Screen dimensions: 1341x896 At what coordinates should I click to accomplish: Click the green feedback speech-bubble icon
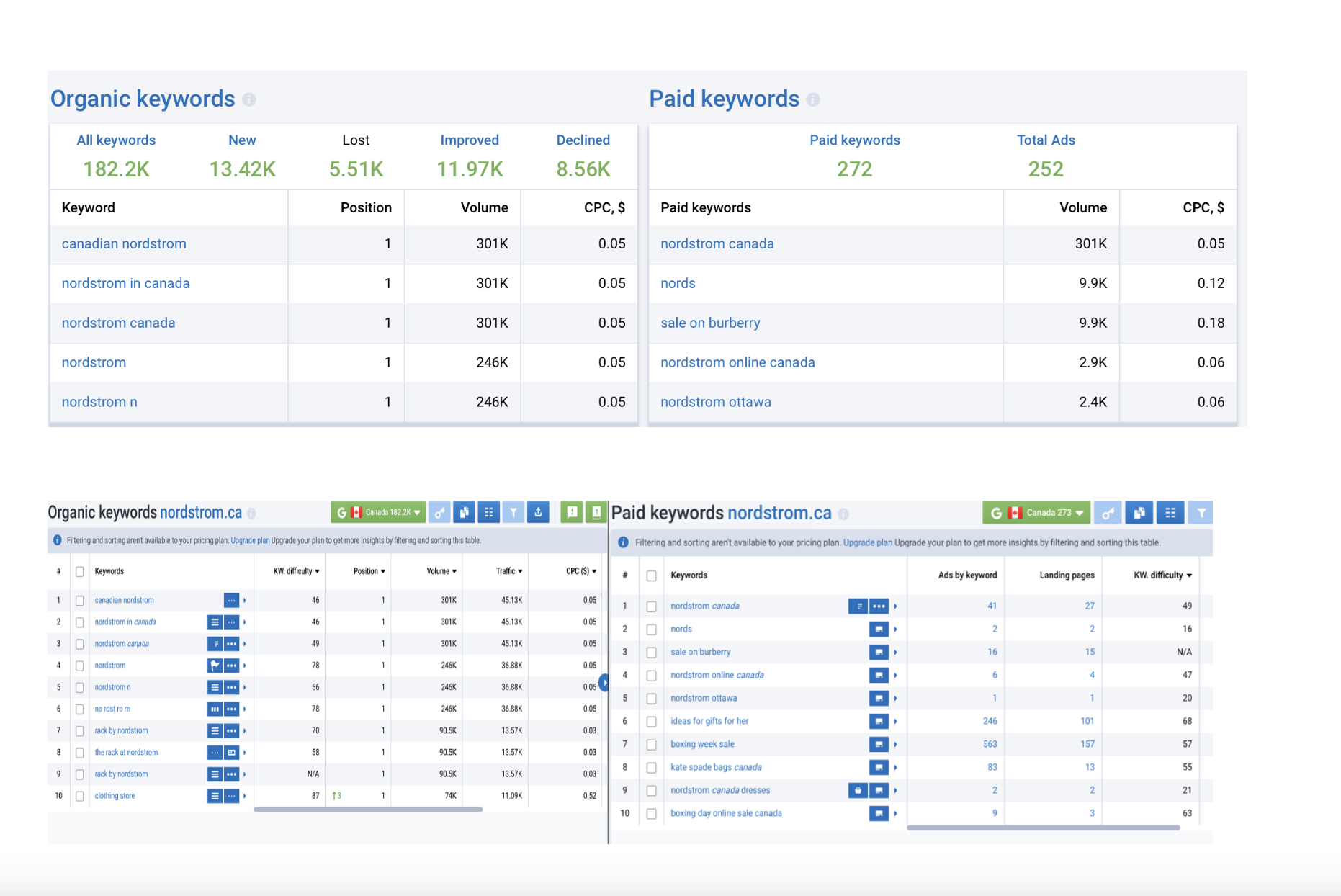coord(572,513)
